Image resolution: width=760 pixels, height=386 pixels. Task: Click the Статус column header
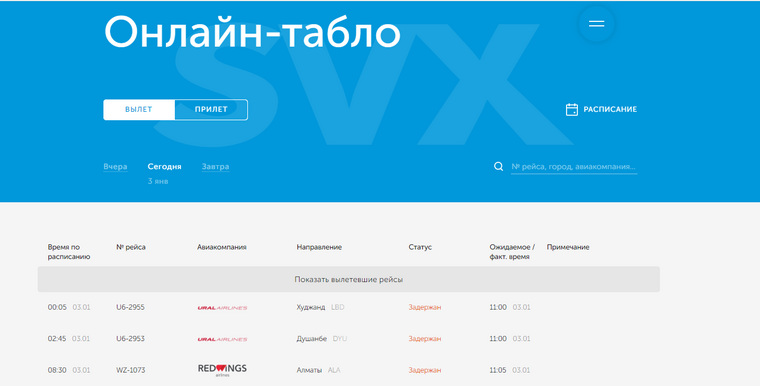(x=420, y=247)
